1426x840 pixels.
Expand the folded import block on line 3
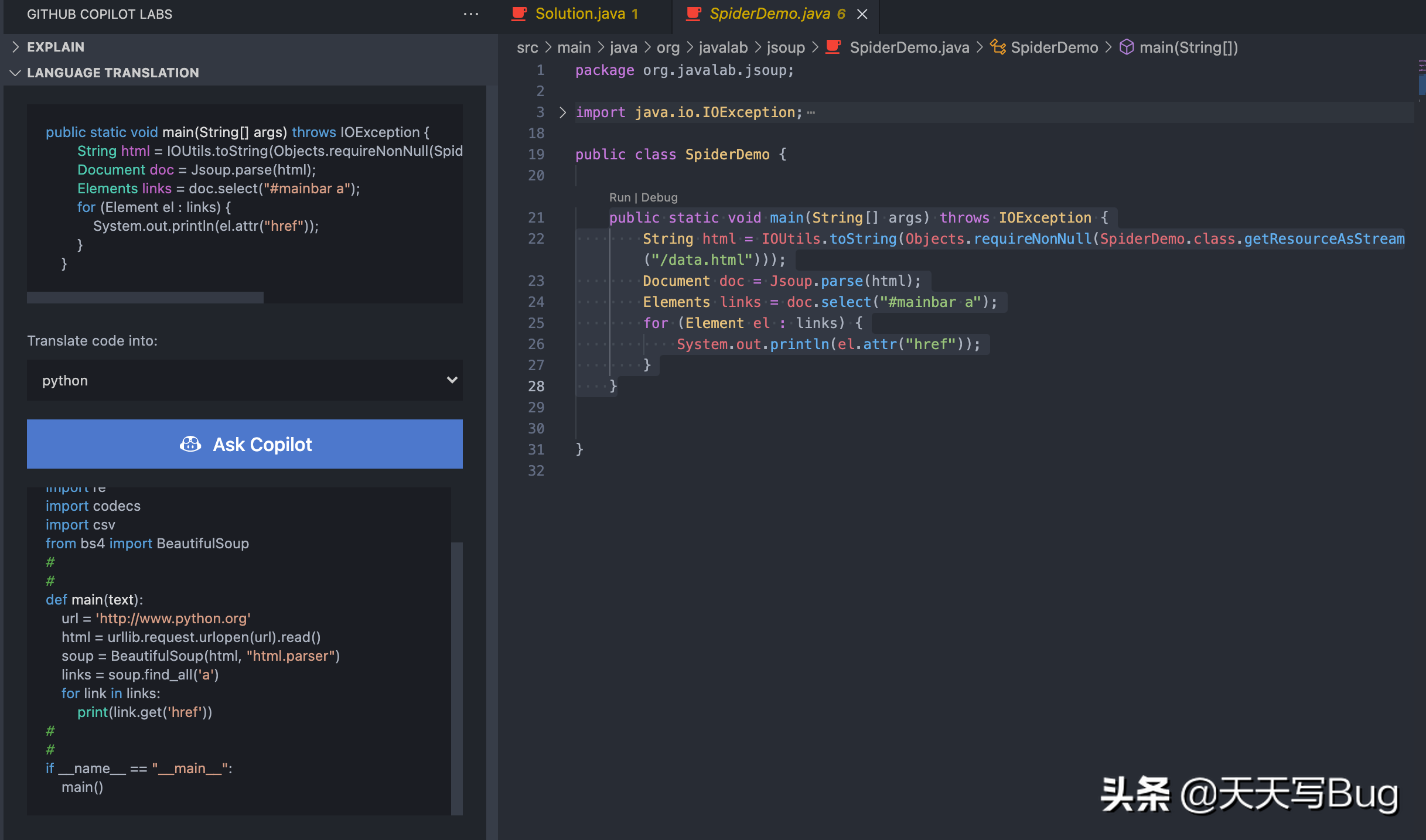(x=562, y=112)
